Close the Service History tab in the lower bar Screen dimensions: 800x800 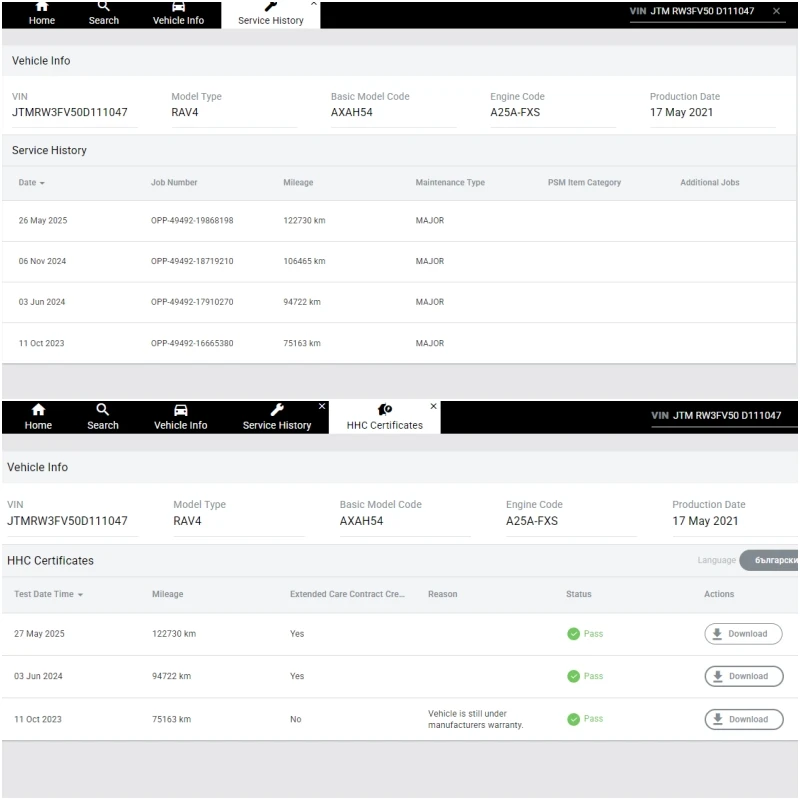[322, 407]
